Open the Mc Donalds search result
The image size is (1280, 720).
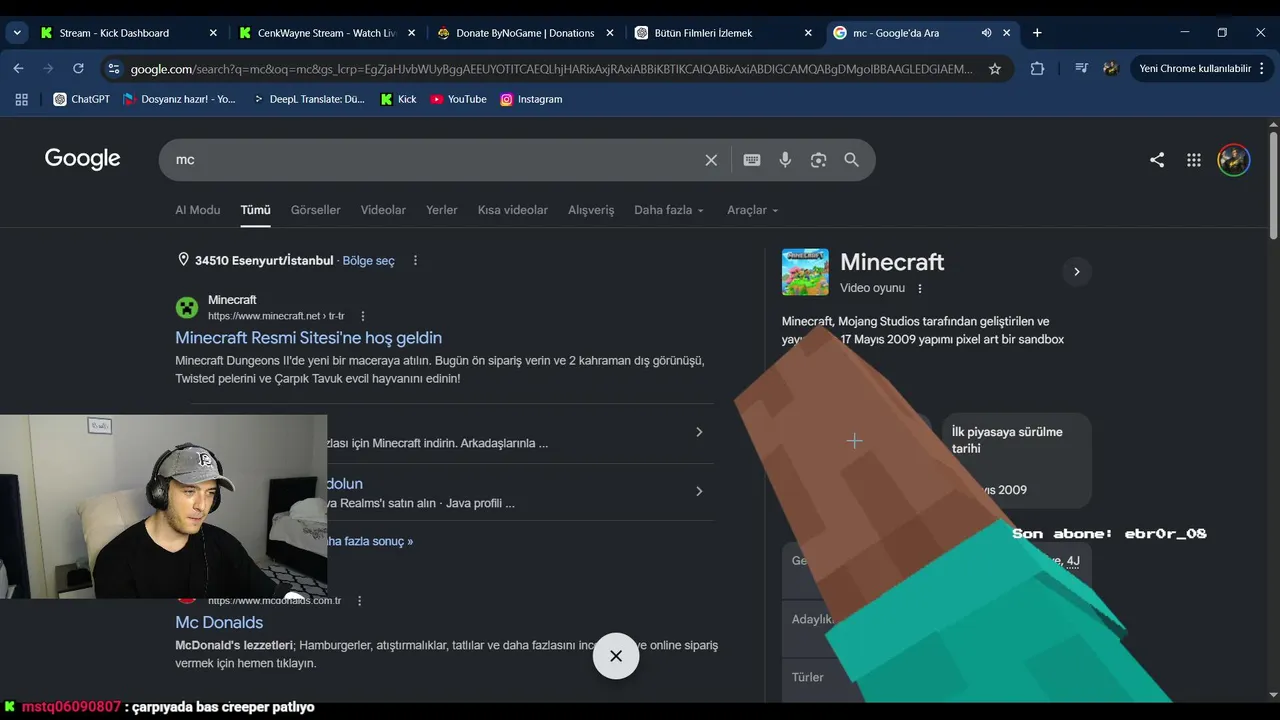pyautogui.click(x=219, y=622)
